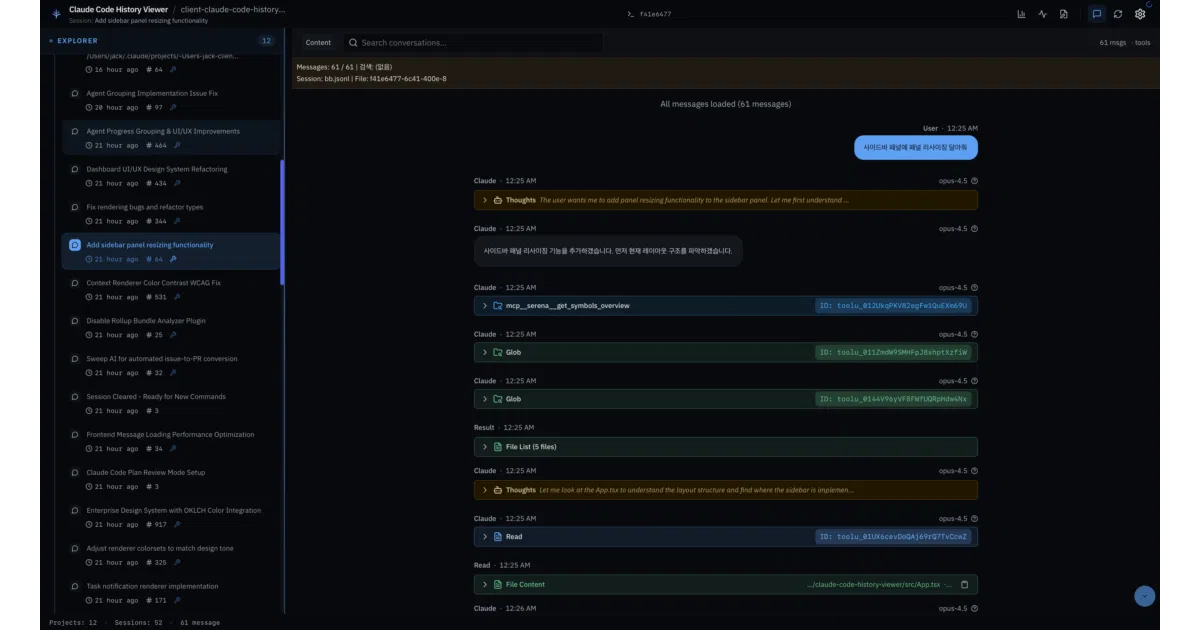1200x630 pixels.
Task: Open session Dashboard UI/UX Design System Refactoring
Action: [170, 175]
